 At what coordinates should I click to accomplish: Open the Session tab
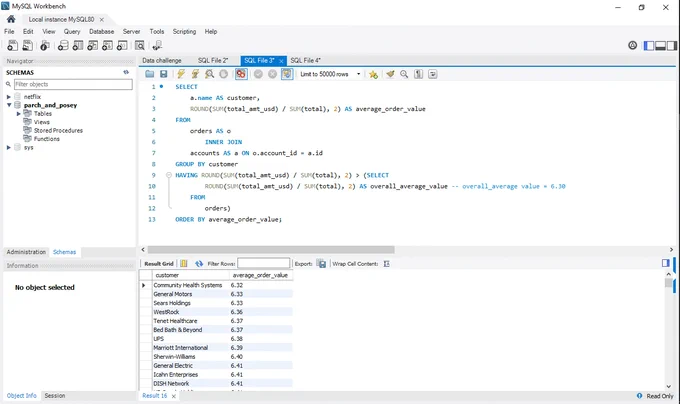[55, 396]
